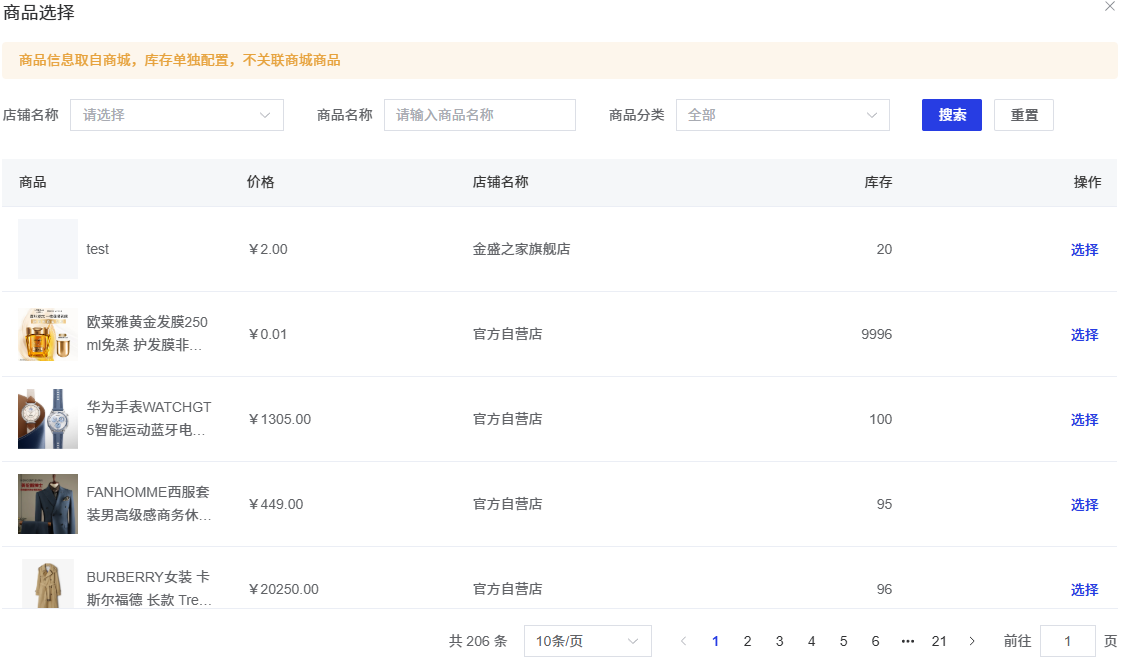Close the 商品选择 dialog

pos(1109,6)
